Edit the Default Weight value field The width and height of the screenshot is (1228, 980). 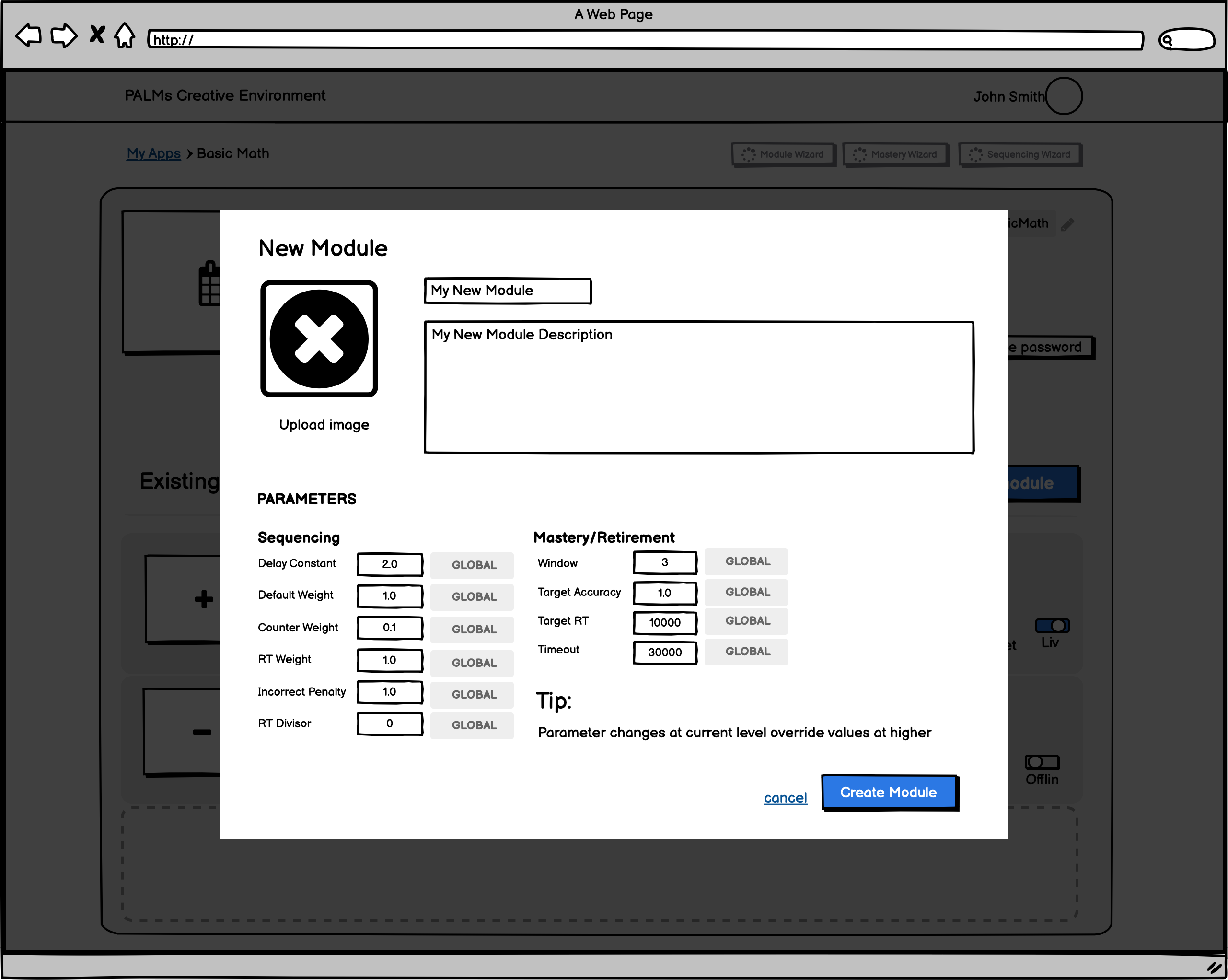390,596
